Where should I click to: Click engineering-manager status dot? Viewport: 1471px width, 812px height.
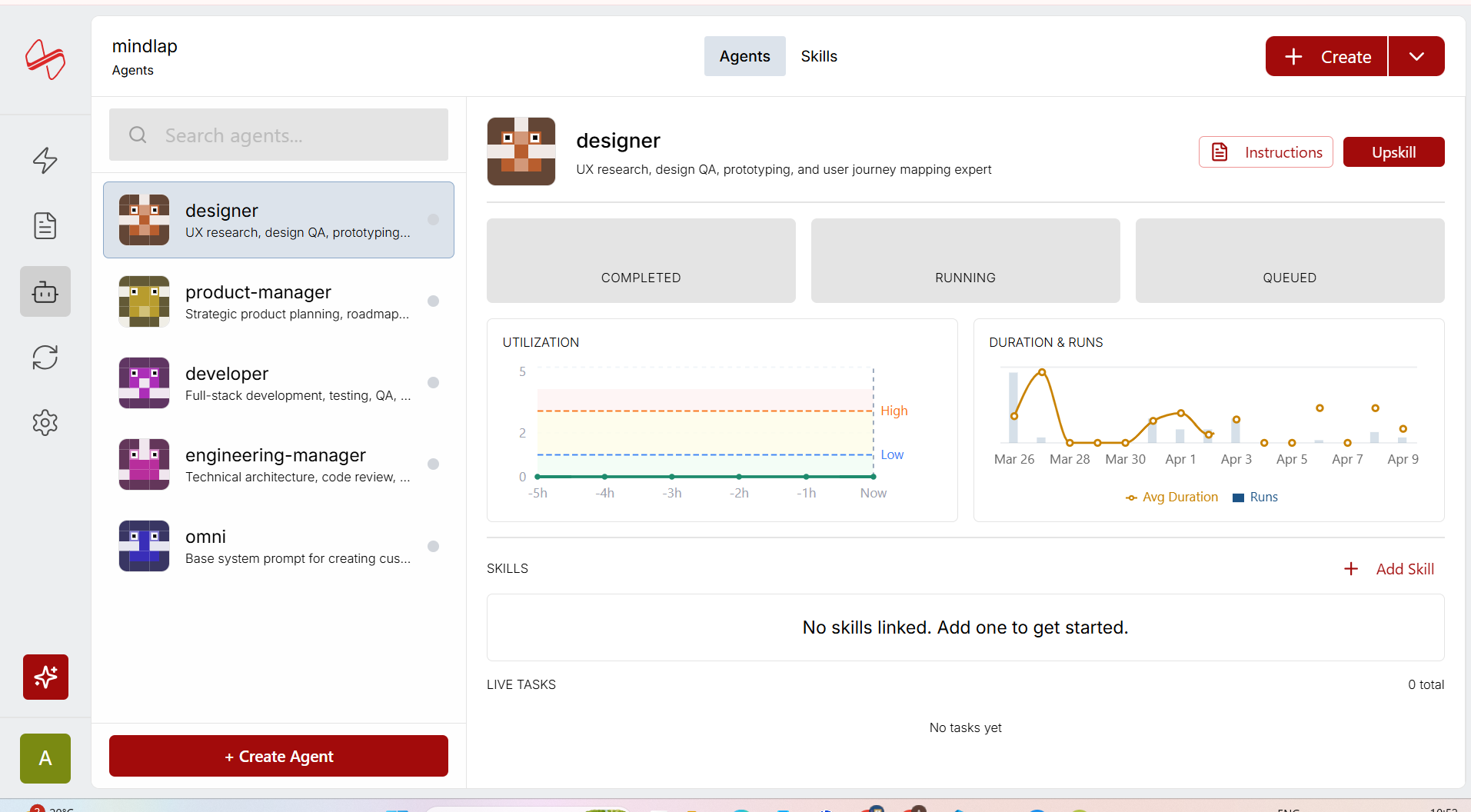click(434, 464)
